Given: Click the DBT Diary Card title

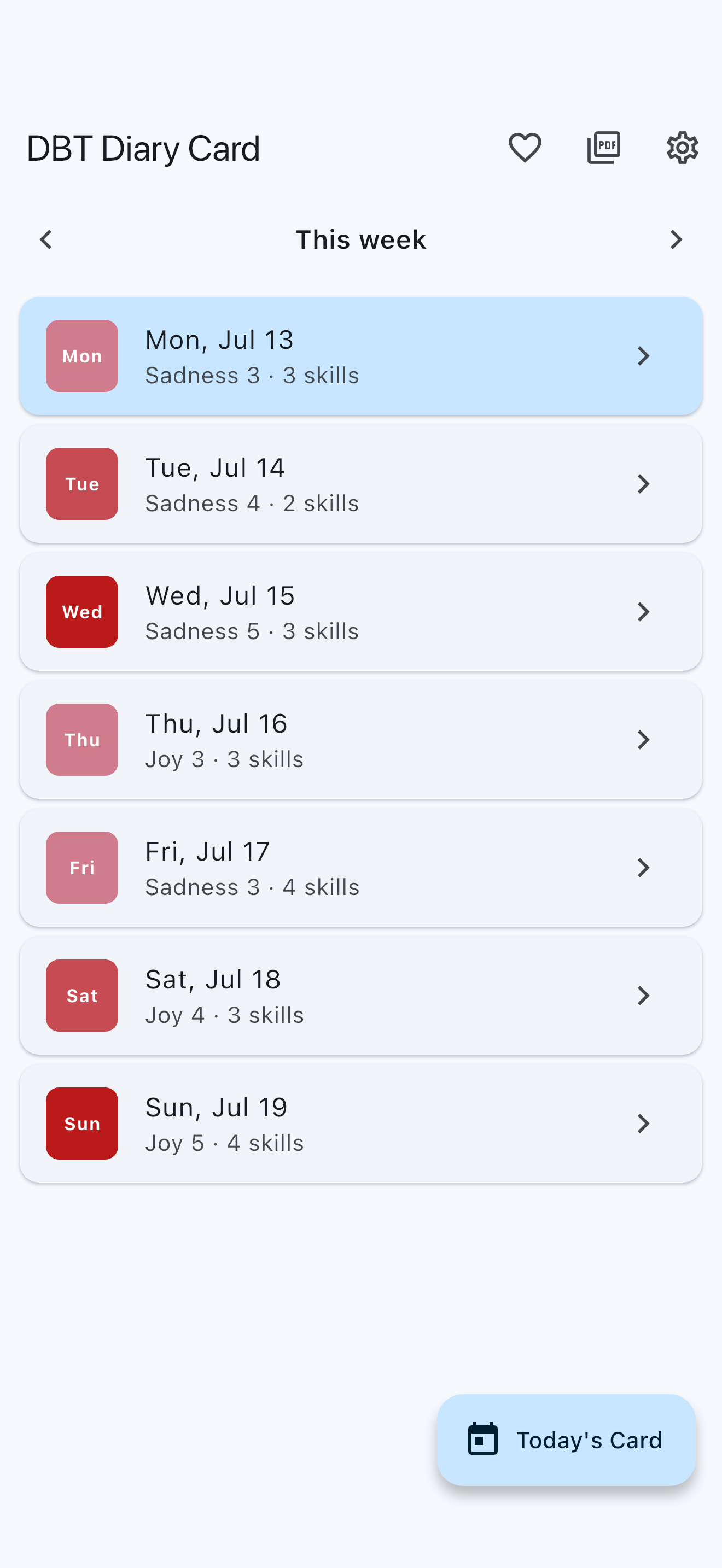Looking at the screenshot, I should (144, 149).
